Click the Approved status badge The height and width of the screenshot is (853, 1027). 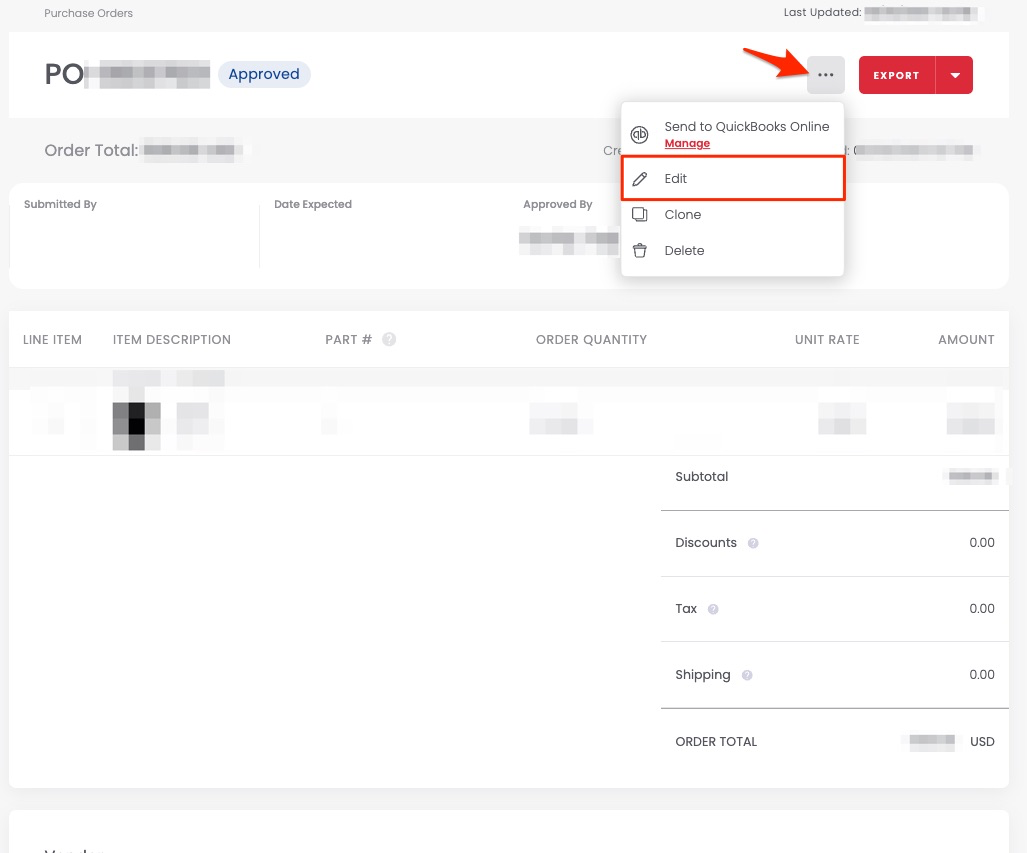point(264,75)
